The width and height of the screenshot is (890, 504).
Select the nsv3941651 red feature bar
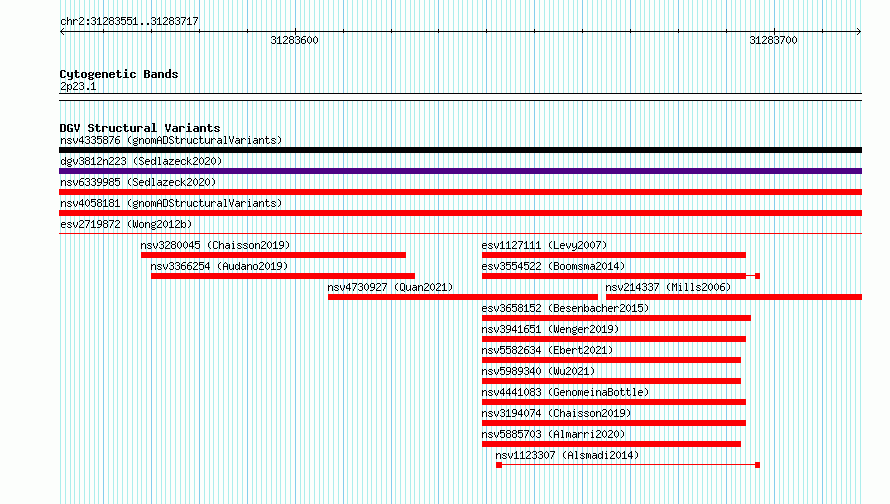coord(614,339)
